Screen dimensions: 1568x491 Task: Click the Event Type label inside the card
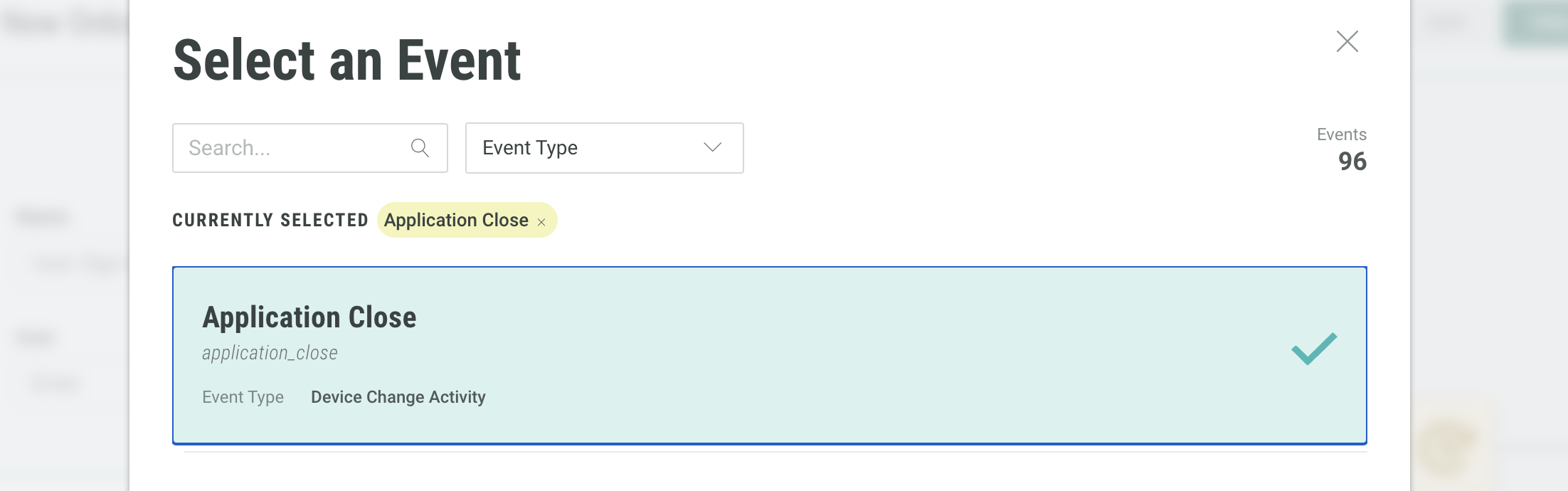click(243, 397)
